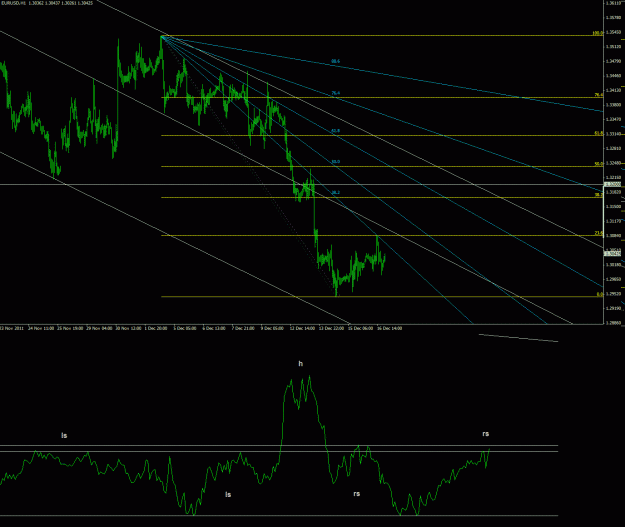Click the yellow 0.0 retracement label at right
Image resolution: width=625 pixels, height=527 pixels.
point(599,294)
